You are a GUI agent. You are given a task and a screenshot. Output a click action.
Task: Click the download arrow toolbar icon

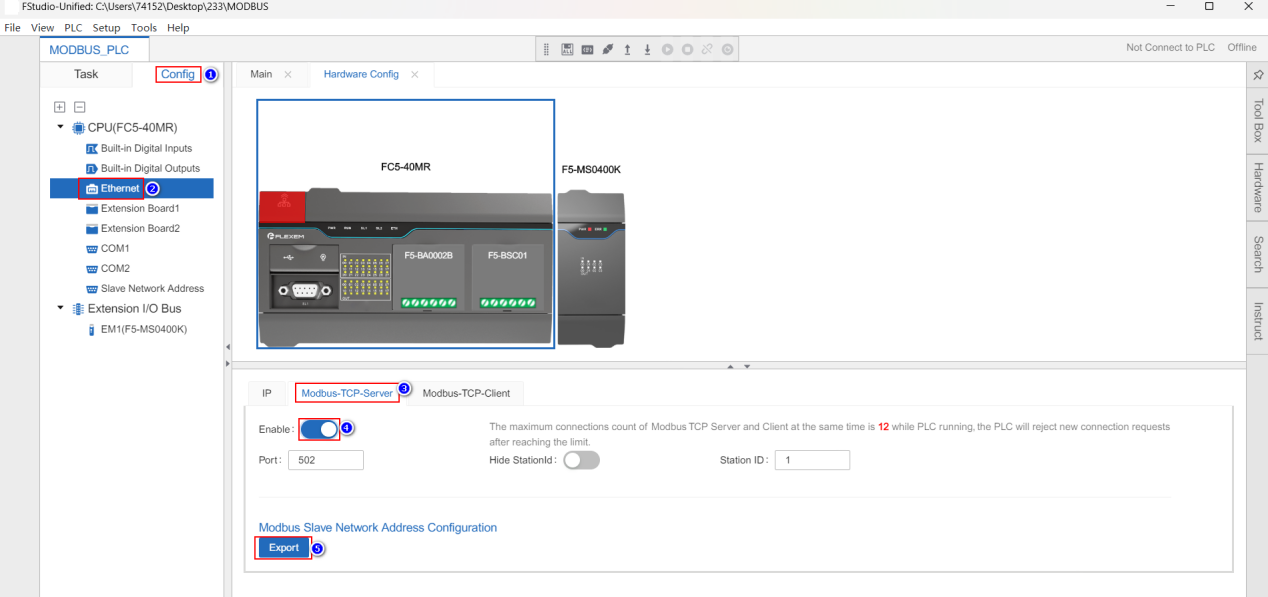647,49
